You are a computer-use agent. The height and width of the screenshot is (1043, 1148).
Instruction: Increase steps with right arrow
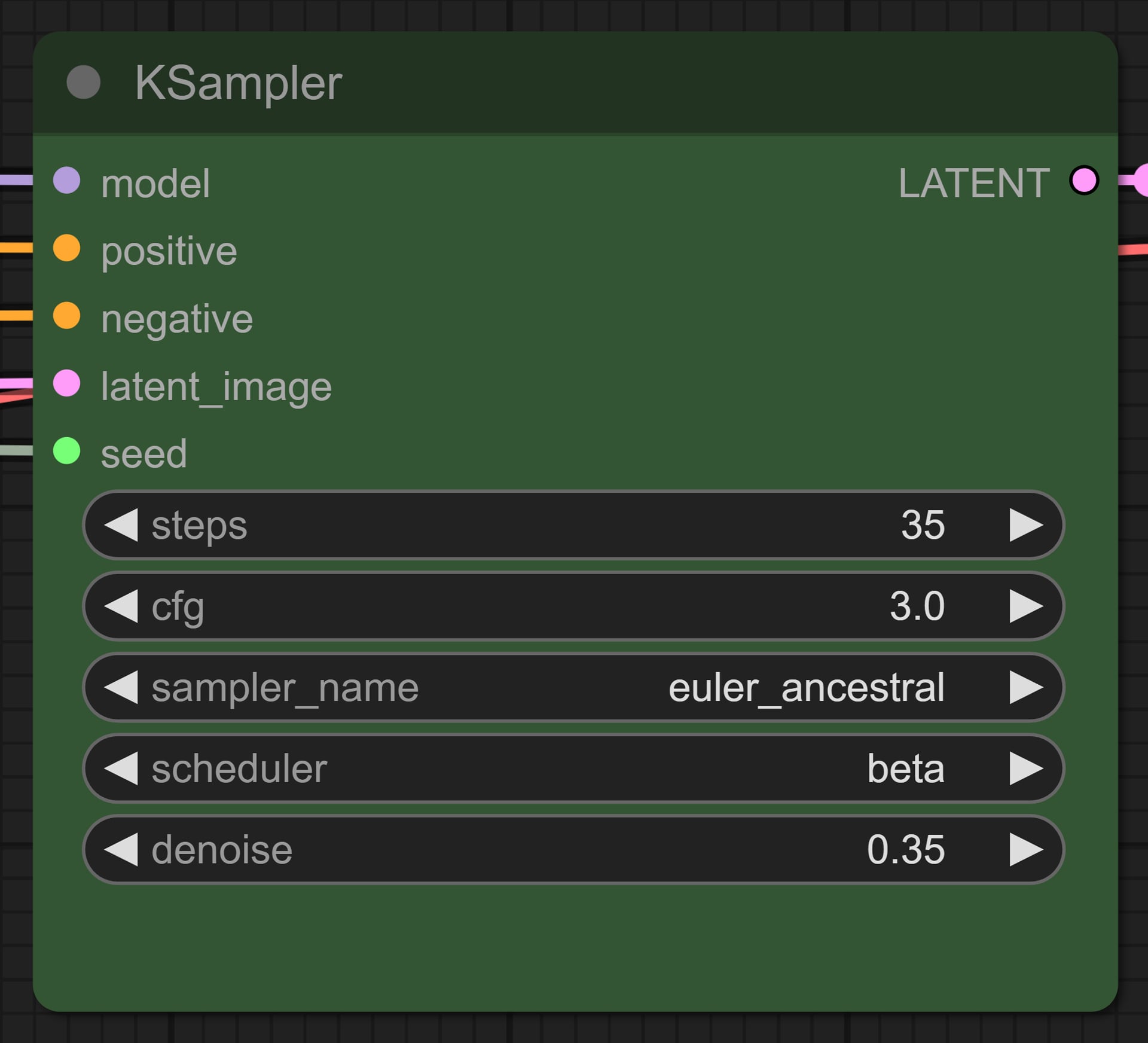tap(1026, 524)
